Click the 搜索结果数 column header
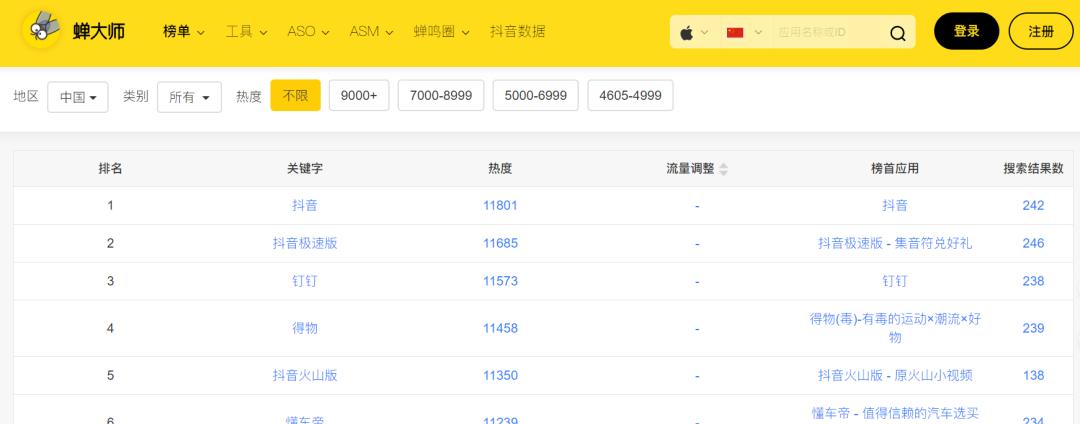 (1033, 169)
